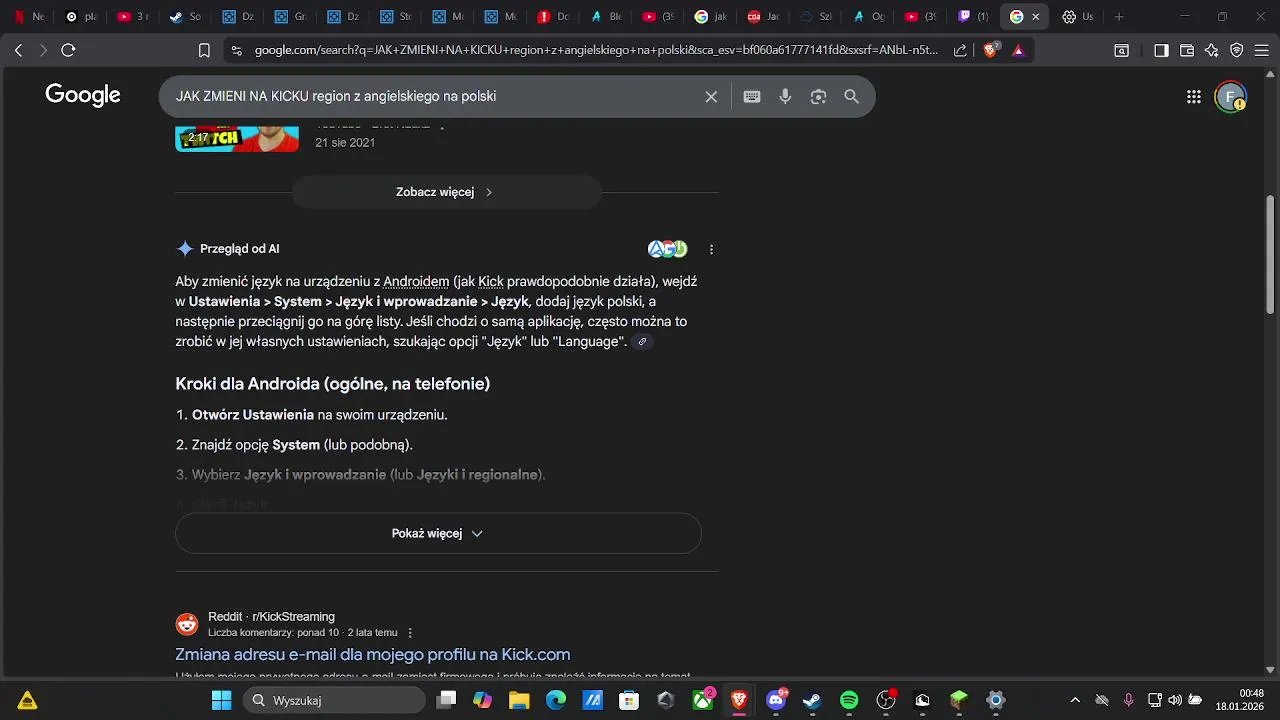
Task: Clear the Google search box text
Action: (711, 97)
